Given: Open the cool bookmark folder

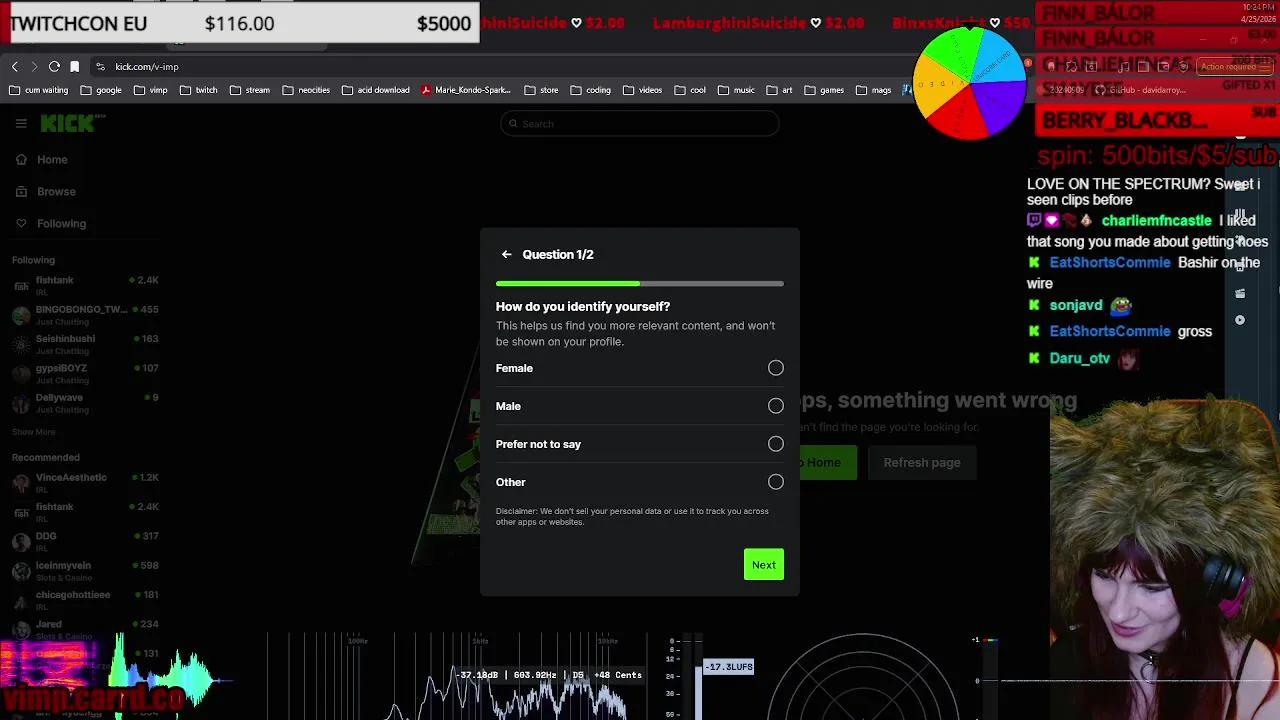Looking at the screenshot, I should 690,90.
